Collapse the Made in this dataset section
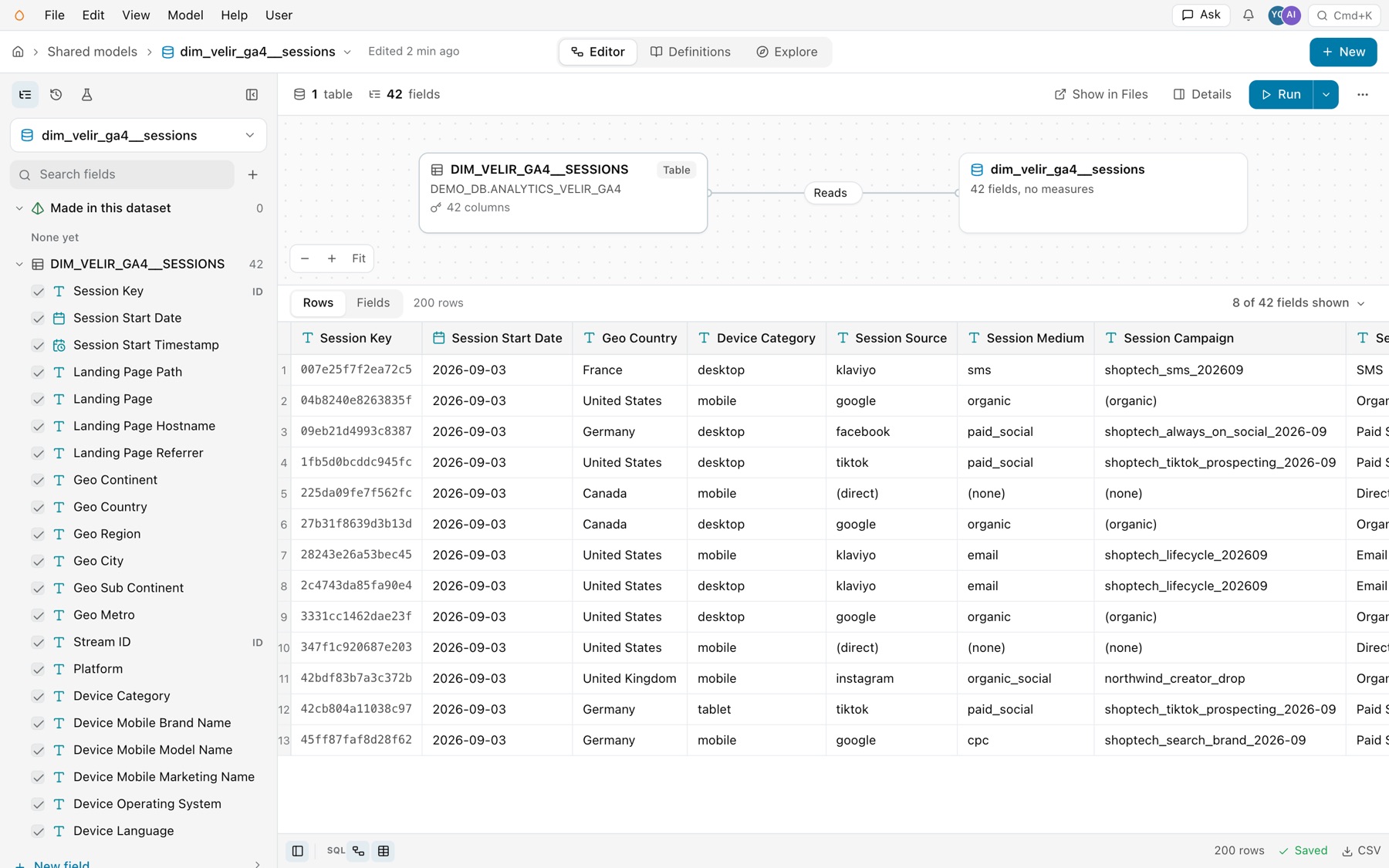Image resolution: width=1389 pixels, height=868 pixels. click(x=19, y=208)
